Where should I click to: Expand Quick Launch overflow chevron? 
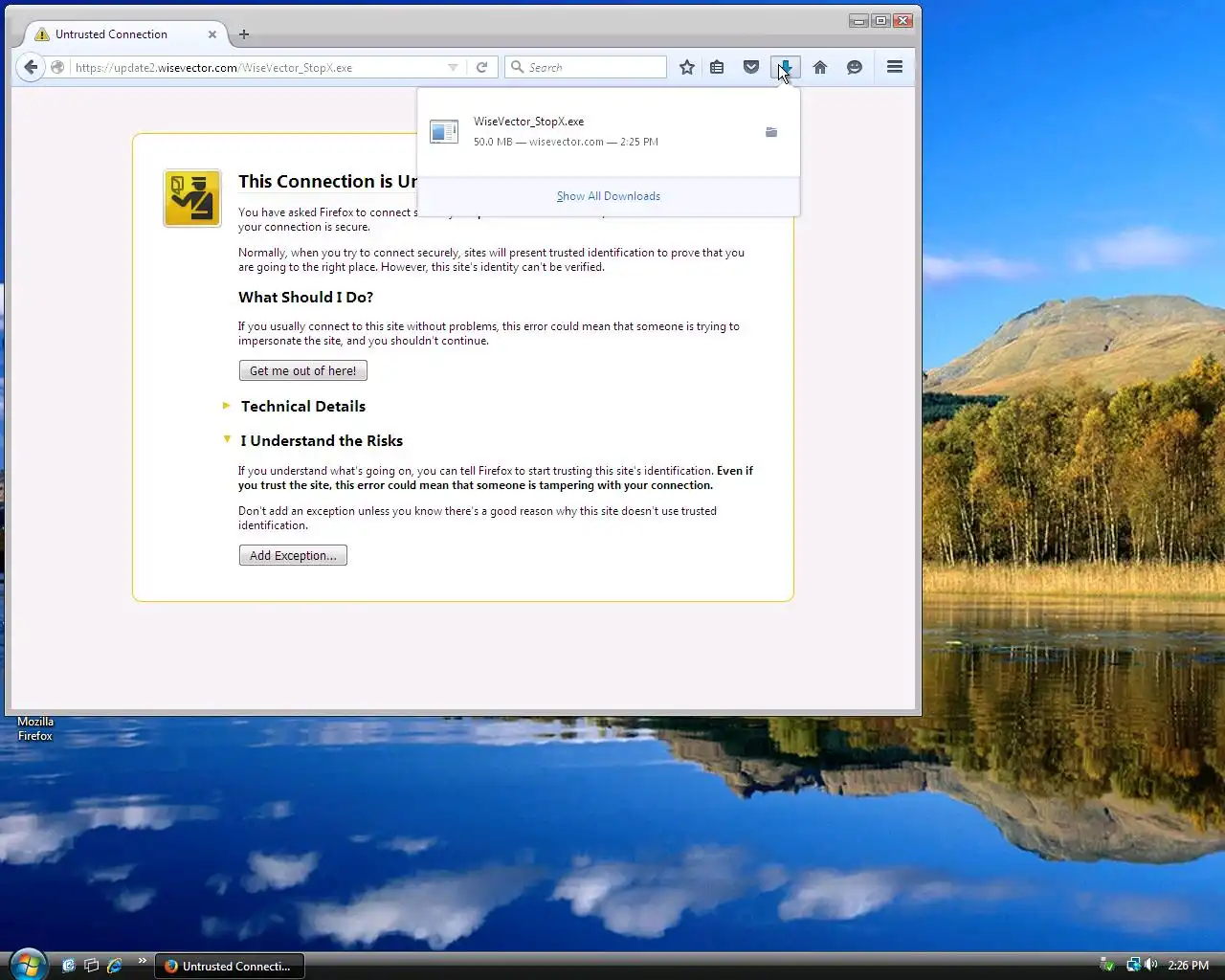coord(143,961)
